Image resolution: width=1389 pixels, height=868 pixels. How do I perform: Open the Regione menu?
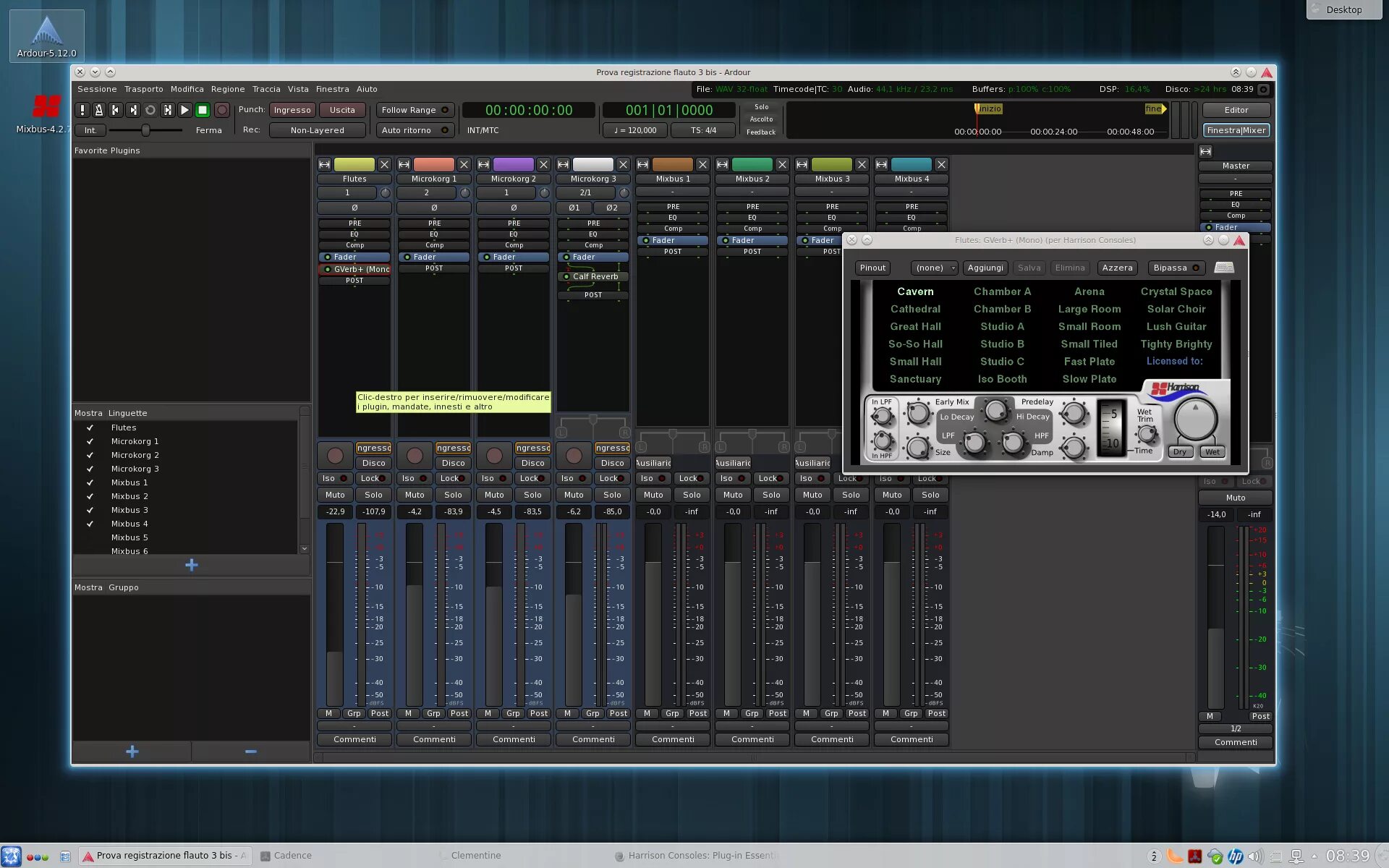coord(228,89)
